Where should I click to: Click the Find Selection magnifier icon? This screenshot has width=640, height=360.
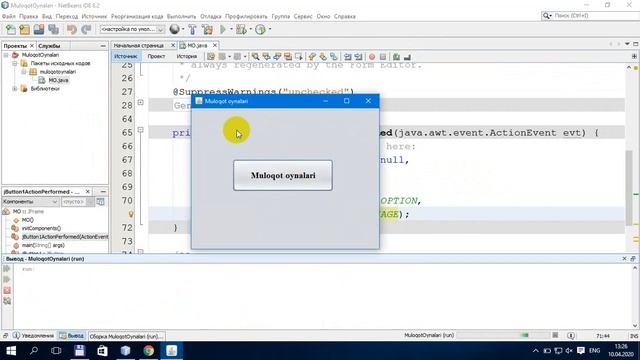tap(256, 56)
